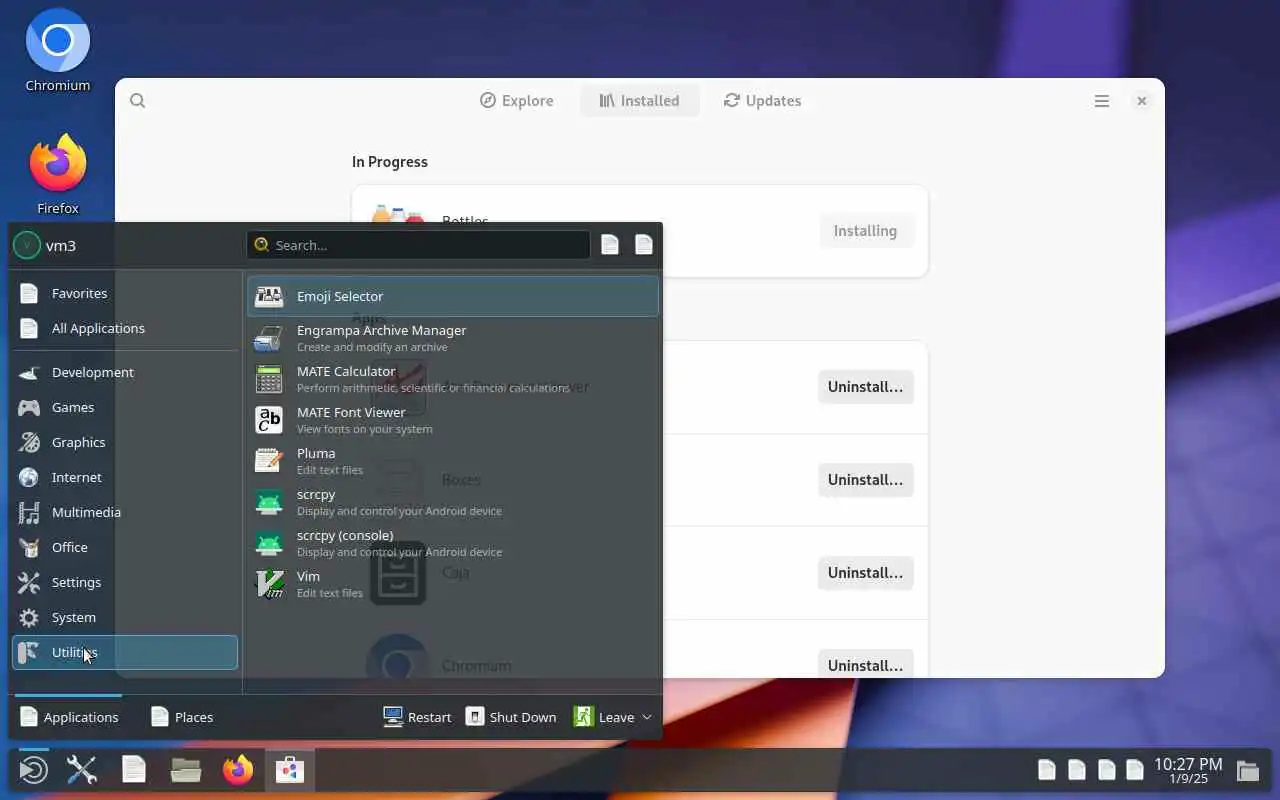The height and width of the screenshot is (800, 1280).
Task: Open hamburger menu in Software window
Action: coord(1101,101)
